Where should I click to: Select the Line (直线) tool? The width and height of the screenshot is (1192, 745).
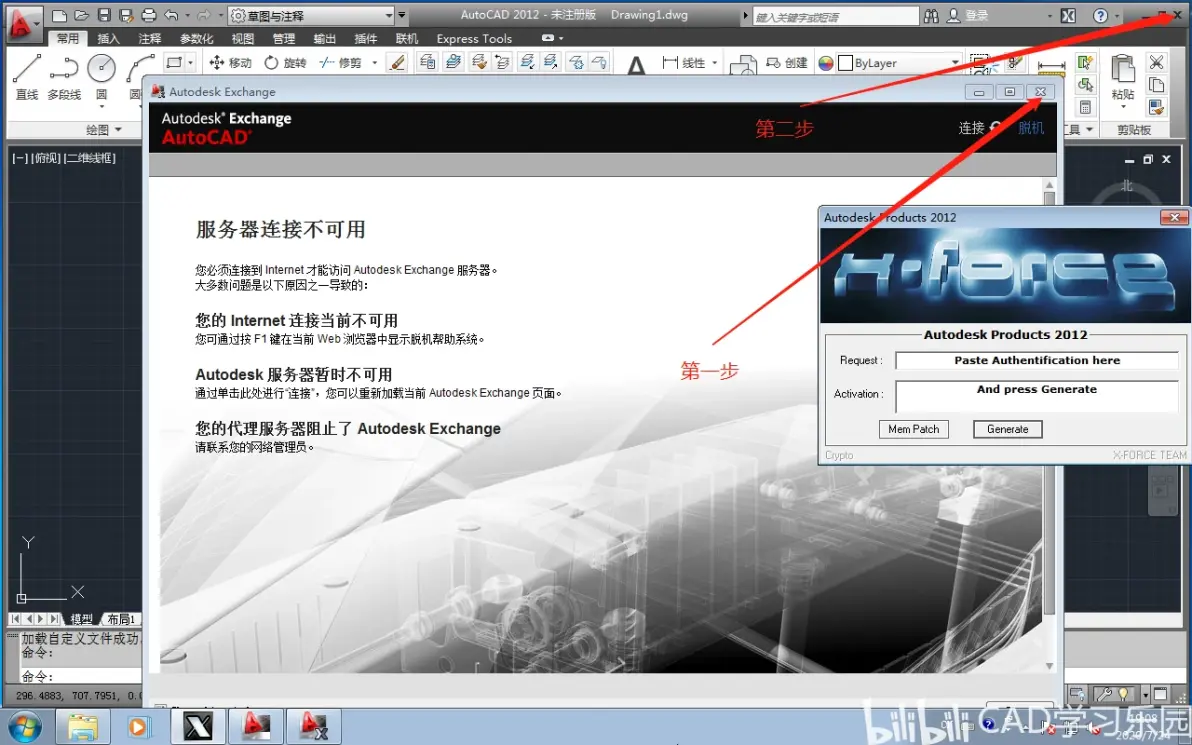coord(27,76)
